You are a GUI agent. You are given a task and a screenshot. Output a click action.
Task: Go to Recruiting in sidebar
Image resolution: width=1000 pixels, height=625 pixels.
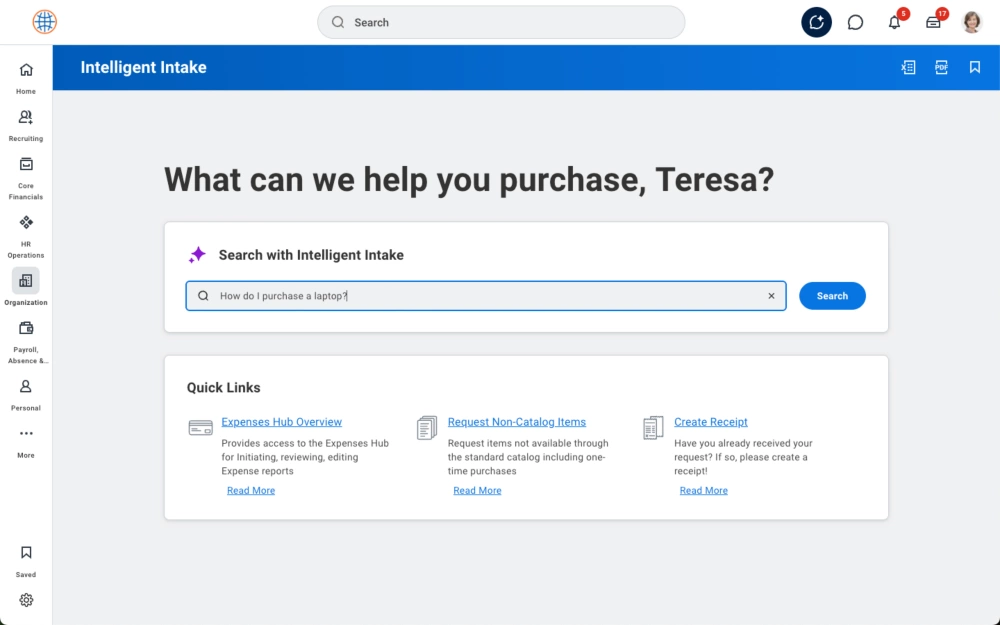(x=26, y=124)
